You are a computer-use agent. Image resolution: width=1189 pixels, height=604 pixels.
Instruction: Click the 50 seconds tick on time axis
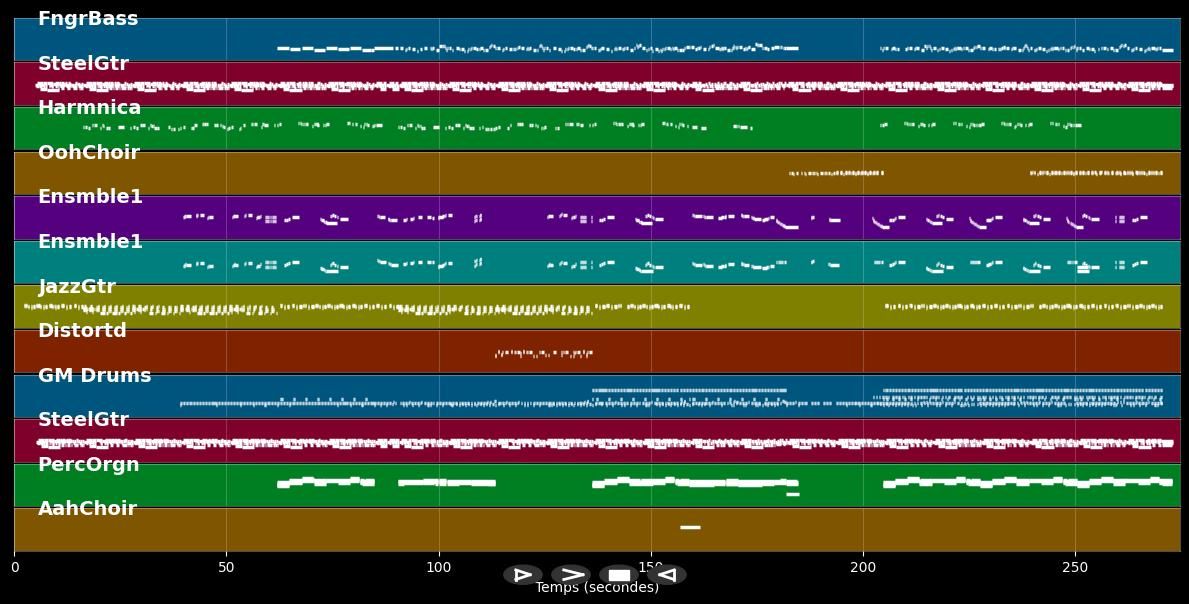(226, 567)
